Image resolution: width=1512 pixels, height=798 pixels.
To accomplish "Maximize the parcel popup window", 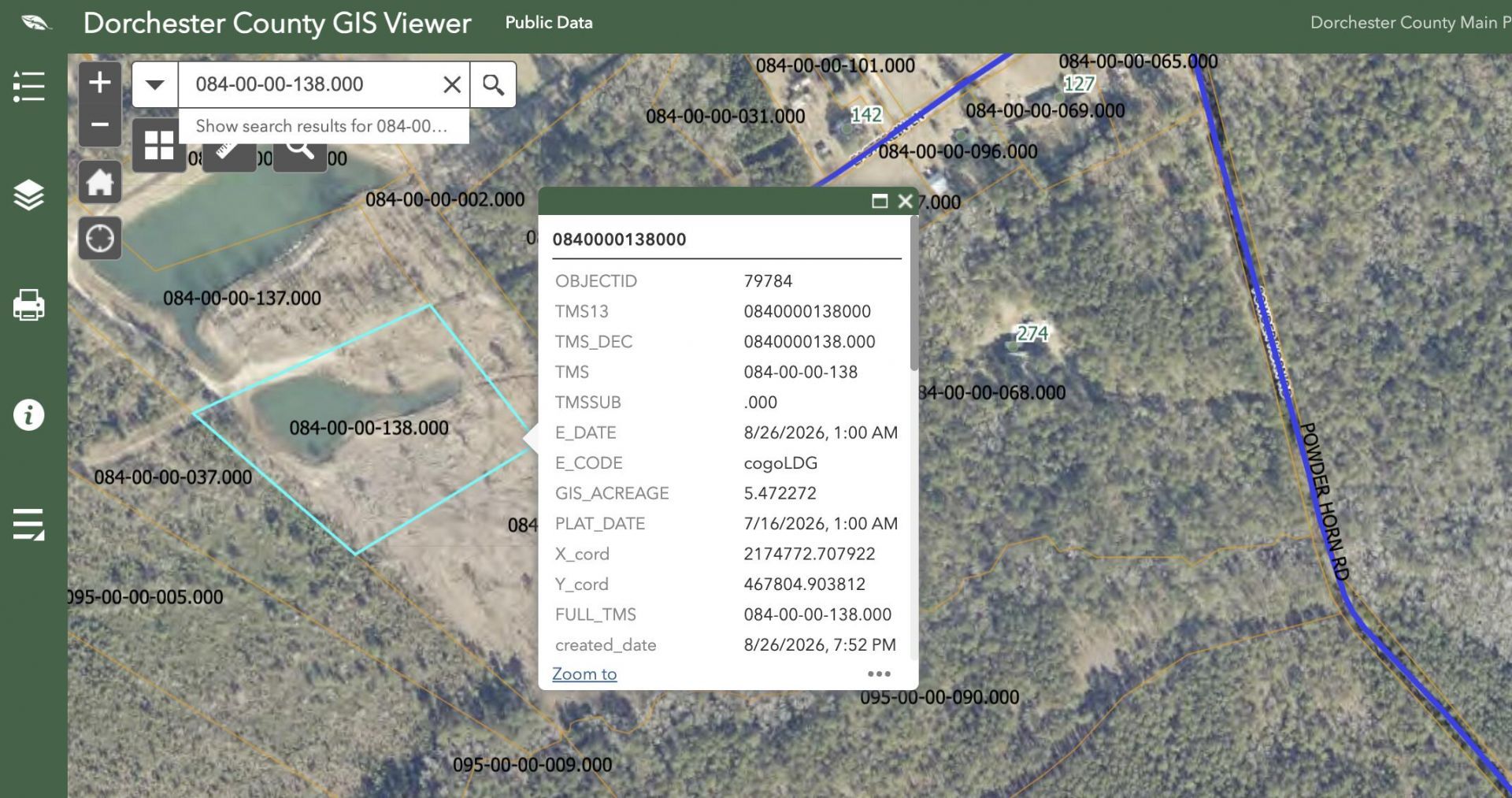I will pyautogui.click(x=880, y=202).
